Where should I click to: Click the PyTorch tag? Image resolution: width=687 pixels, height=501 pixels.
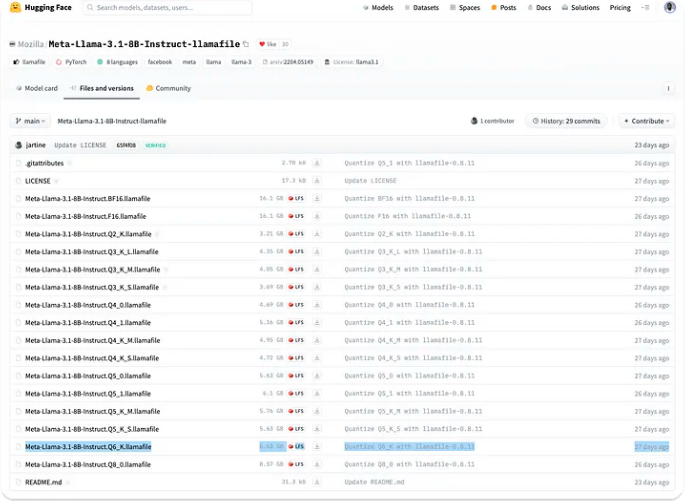tap(71, 62)
